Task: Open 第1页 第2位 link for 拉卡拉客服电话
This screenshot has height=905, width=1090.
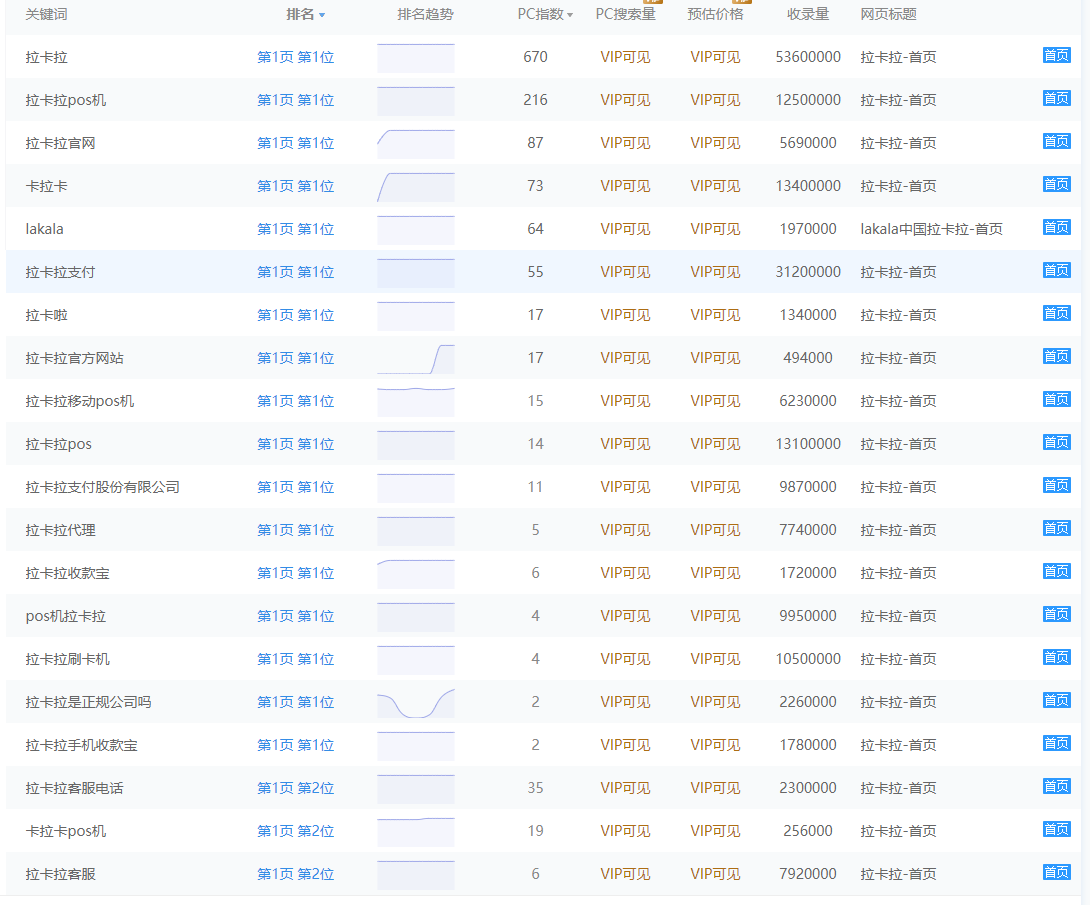Action: 295,788
